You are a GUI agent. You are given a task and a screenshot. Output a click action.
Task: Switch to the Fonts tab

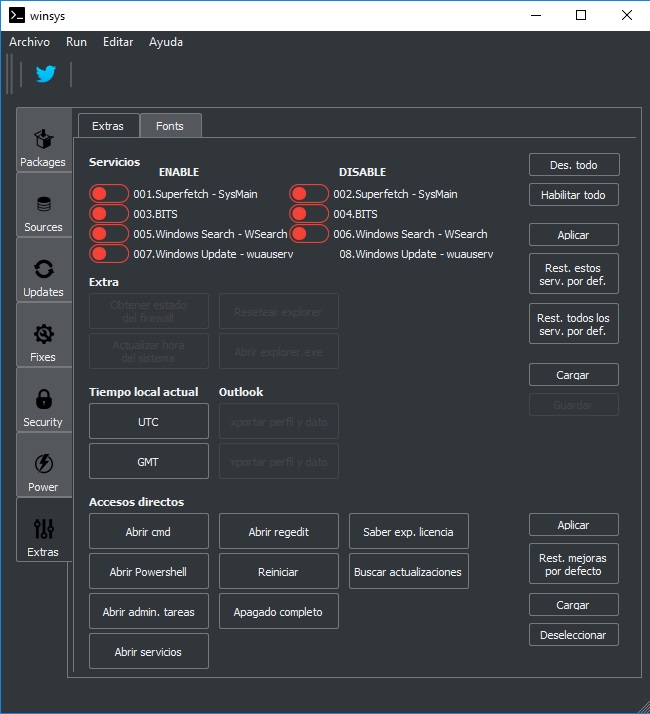[170, 126]
